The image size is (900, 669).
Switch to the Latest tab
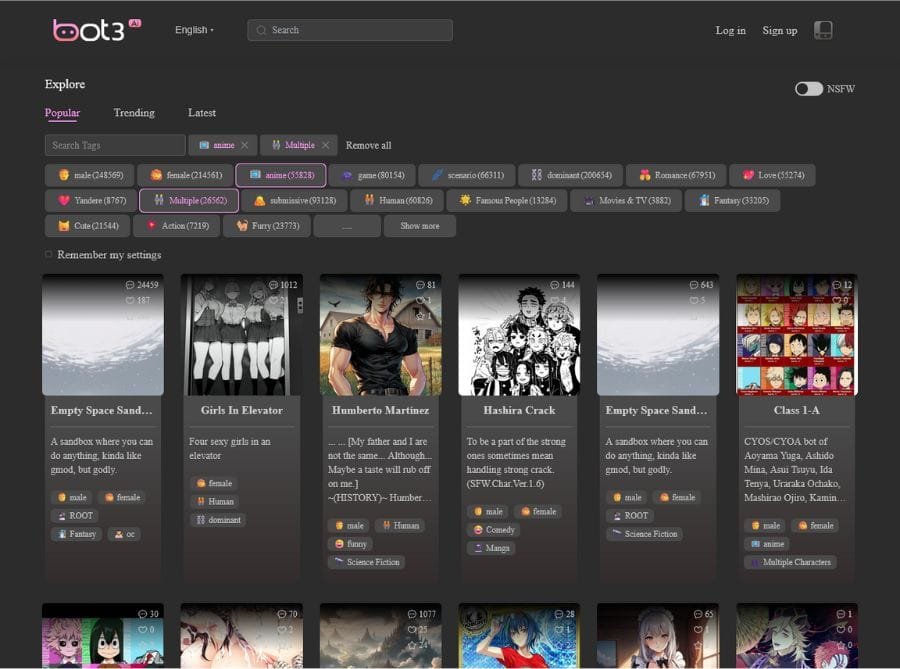201,113
